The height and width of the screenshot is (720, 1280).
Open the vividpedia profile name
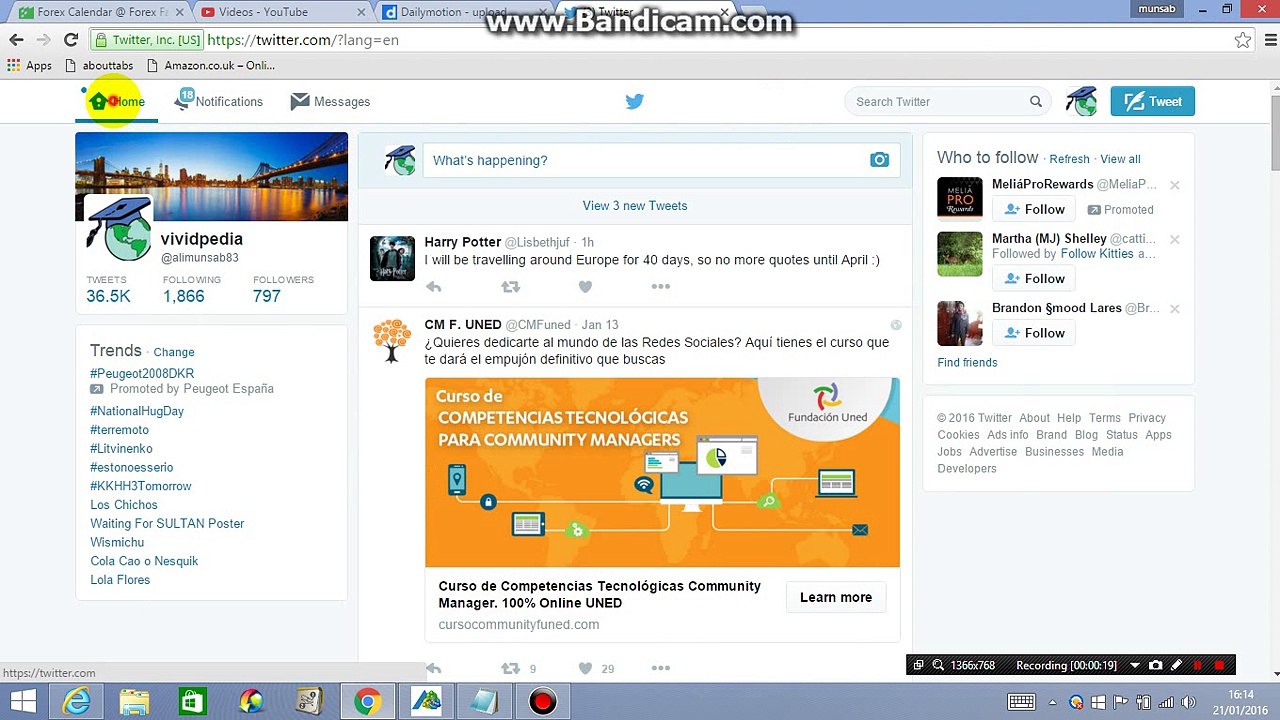click(202, 239)
